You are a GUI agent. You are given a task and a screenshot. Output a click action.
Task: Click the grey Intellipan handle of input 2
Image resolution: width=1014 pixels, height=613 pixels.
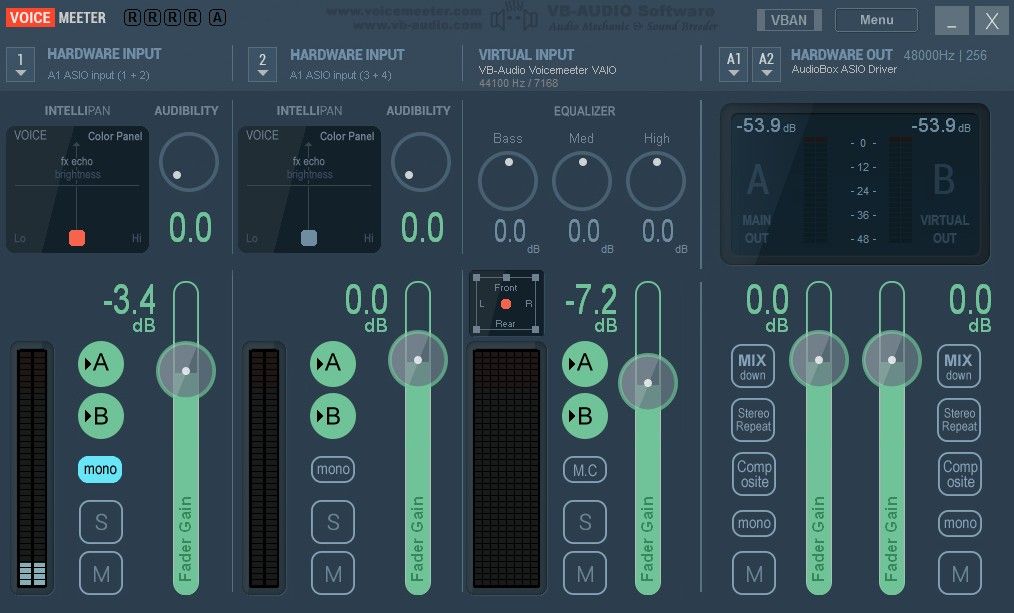click(x=309, y=238)
